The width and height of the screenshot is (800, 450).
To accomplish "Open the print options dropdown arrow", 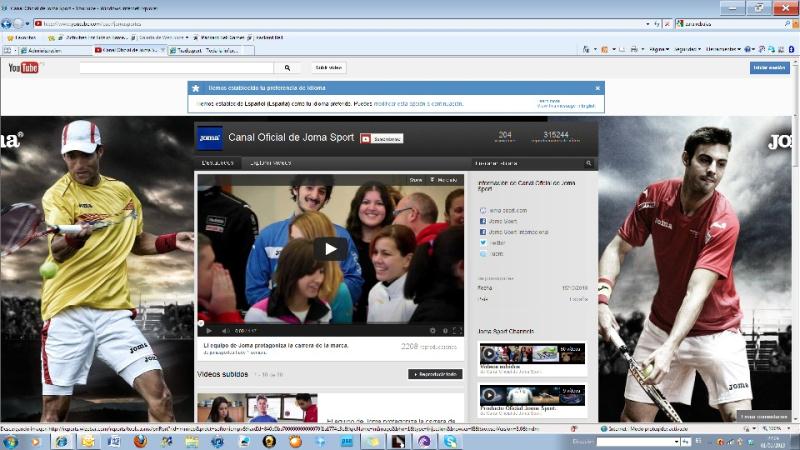I will tap(642, 49).
